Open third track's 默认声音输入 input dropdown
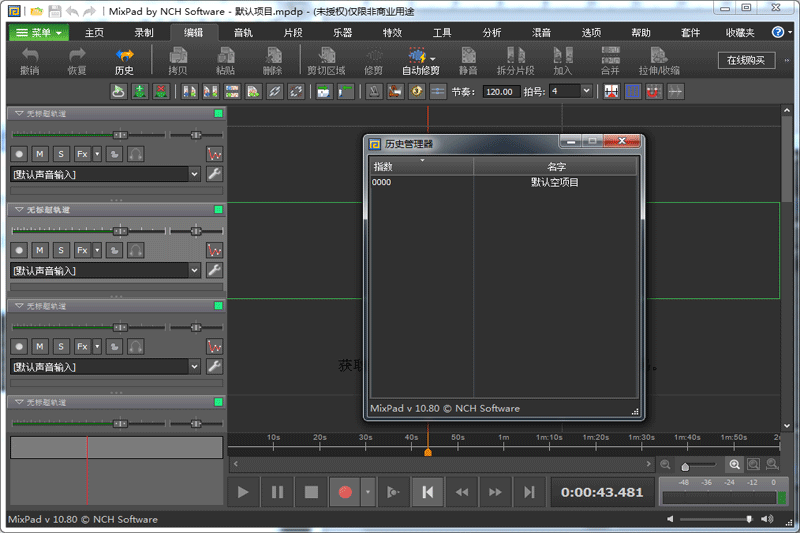800x533 pixels. pos(105,367)
